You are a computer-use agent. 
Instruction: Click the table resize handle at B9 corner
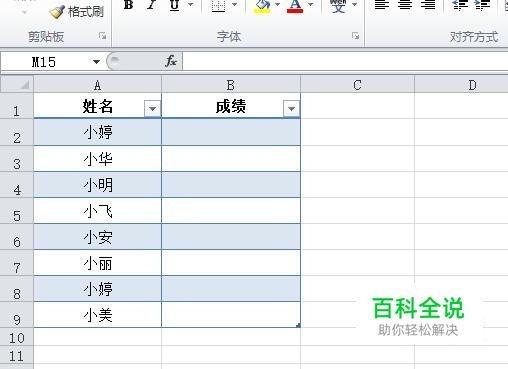[x=298, y=325]
